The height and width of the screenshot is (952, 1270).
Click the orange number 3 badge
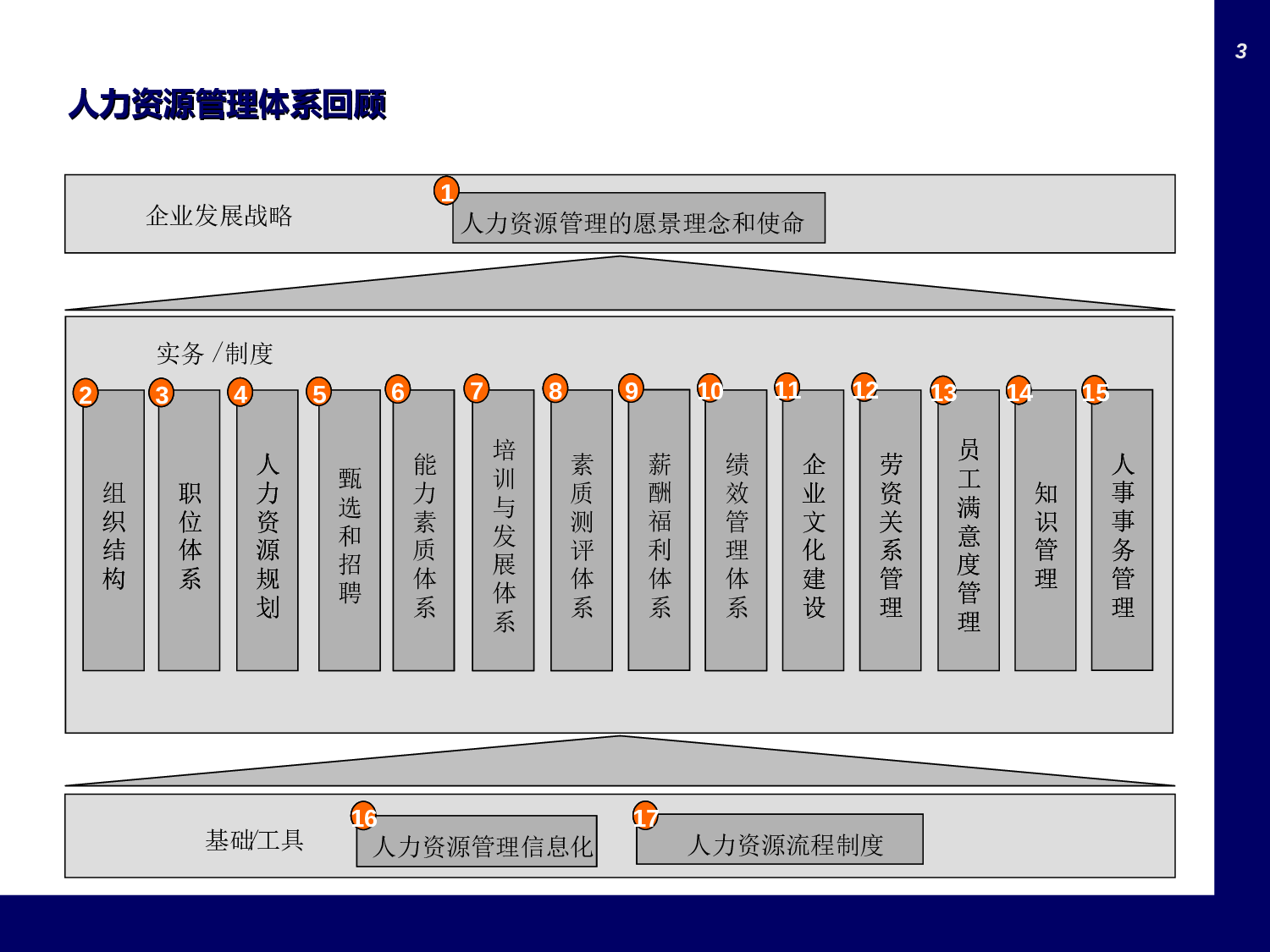pos(162,393)
